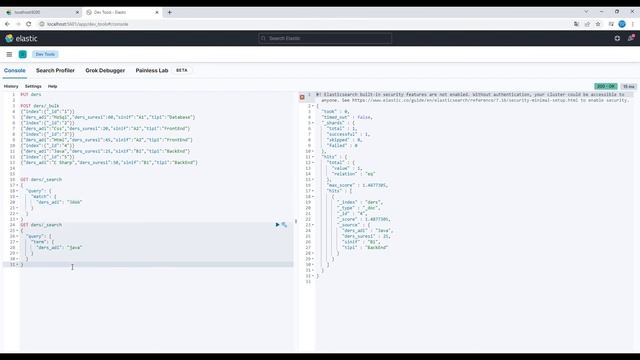Screen dimensions: 640x360
Task: Close the localhost:9200 tab
Action: click(77, 12)
